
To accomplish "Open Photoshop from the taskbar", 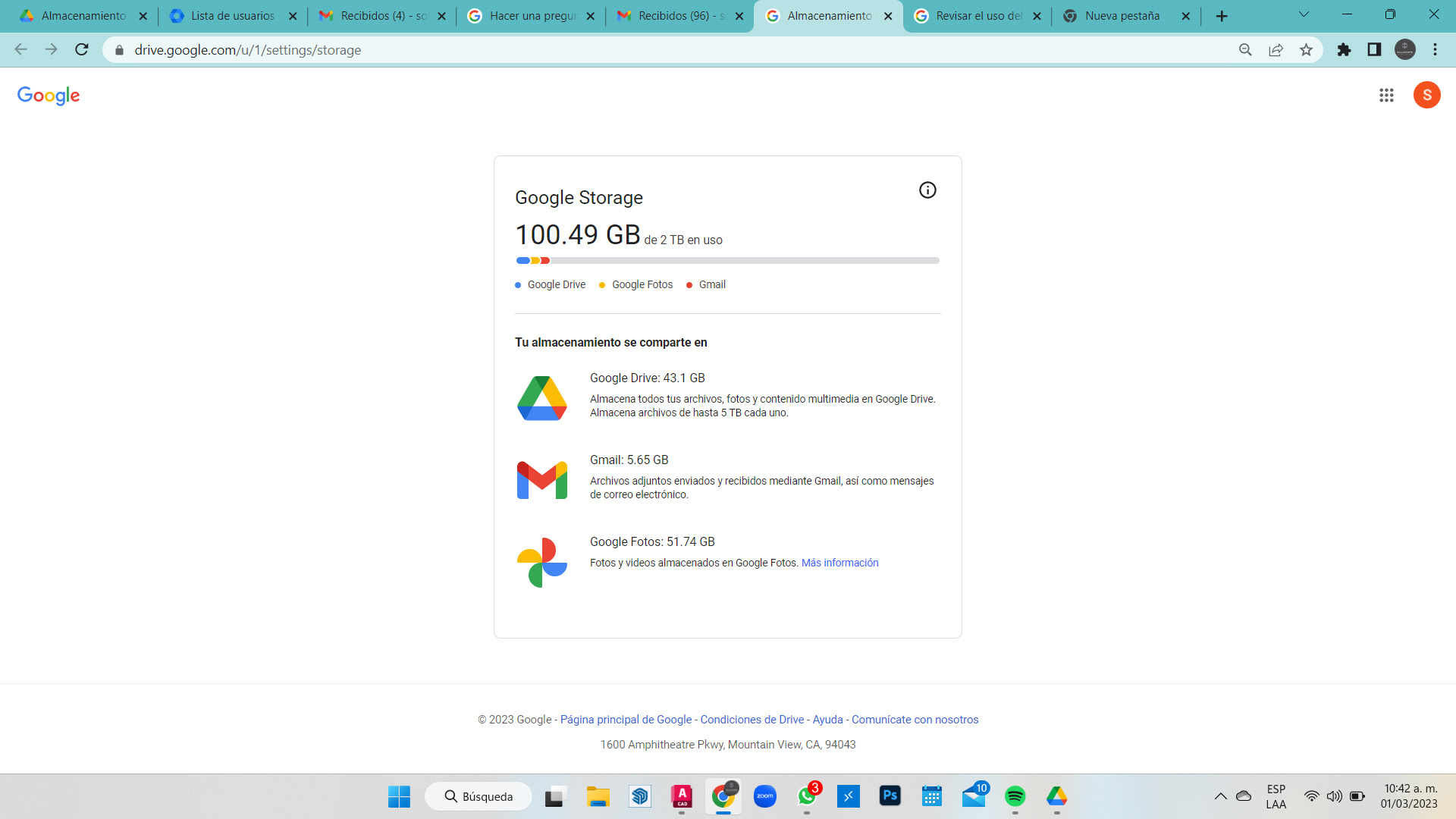I will point(890,796).
